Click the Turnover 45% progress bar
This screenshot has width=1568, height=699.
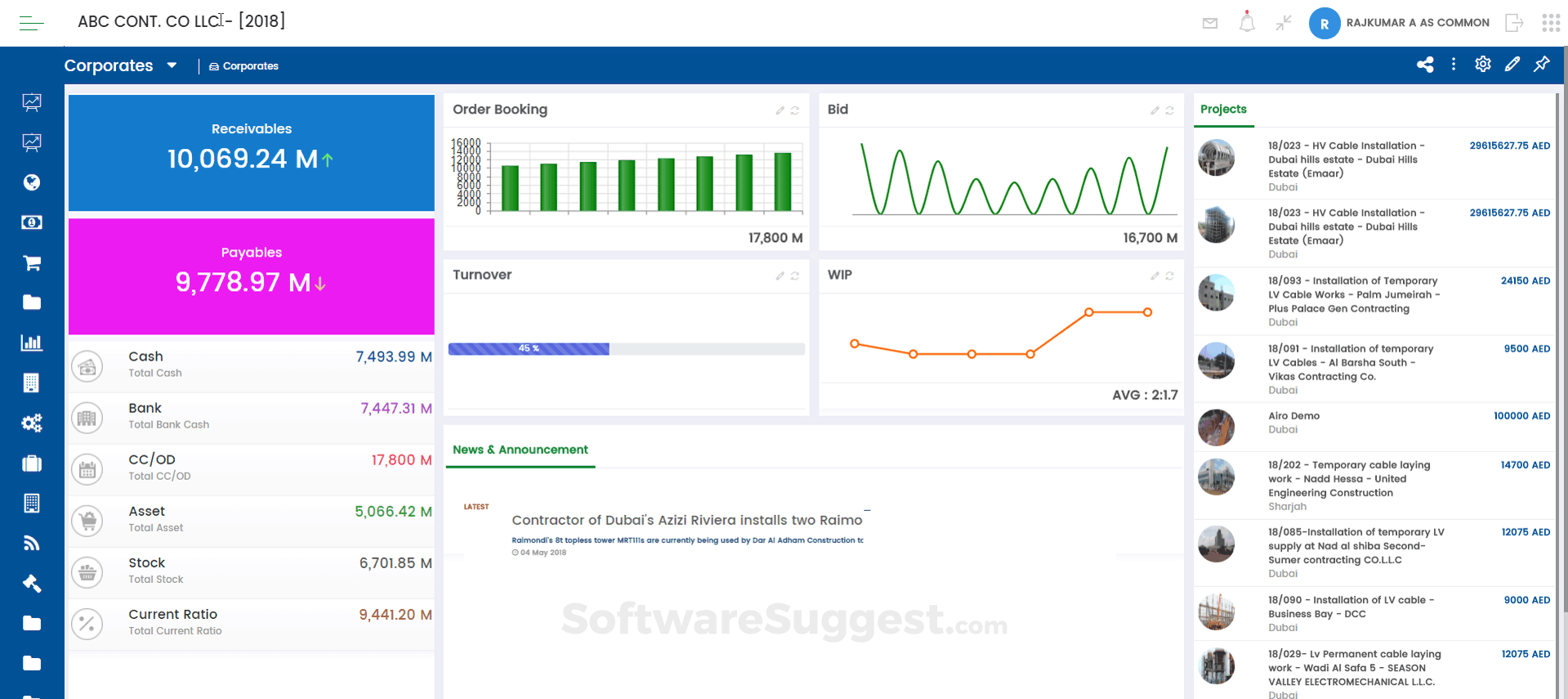click(627, 349)
